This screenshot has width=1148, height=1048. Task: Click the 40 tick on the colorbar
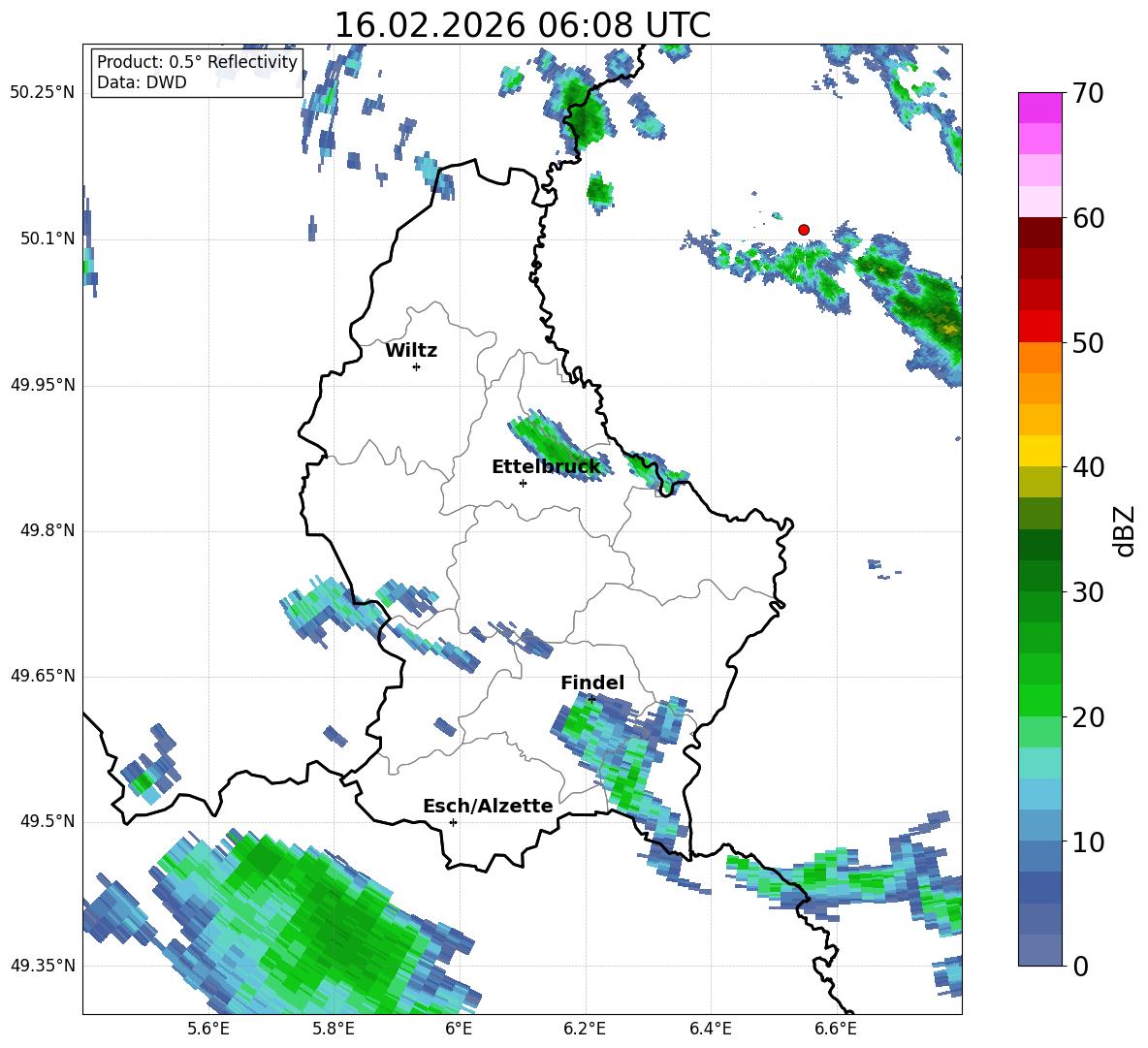1088,467
